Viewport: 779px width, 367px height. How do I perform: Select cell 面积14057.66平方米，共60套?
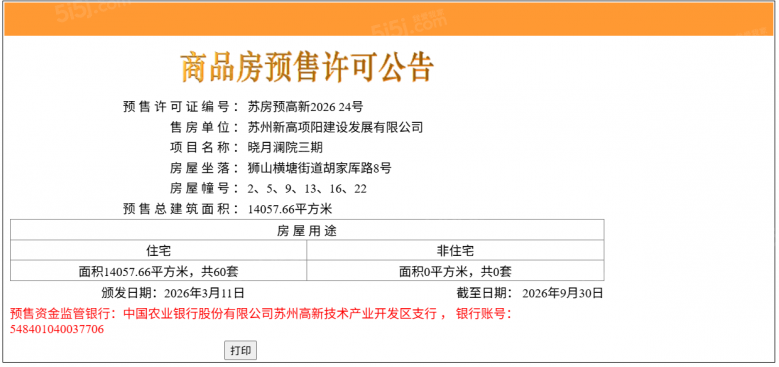(x=158, y=271)
